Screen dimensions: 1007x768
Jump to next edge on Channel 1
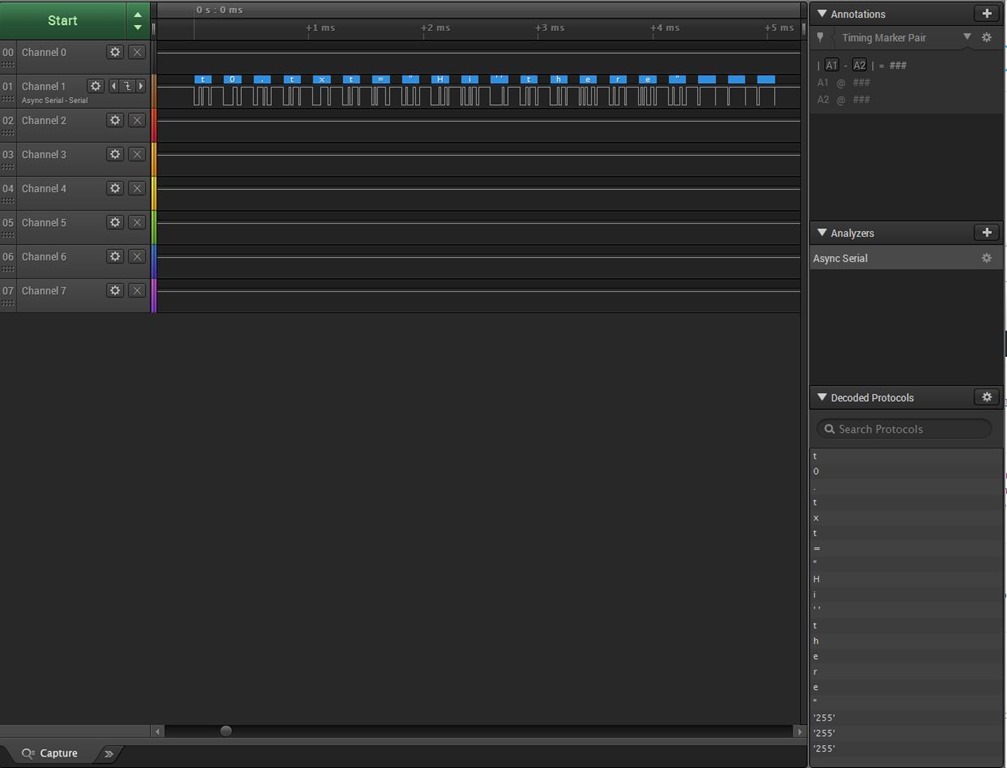coord(141,86)
